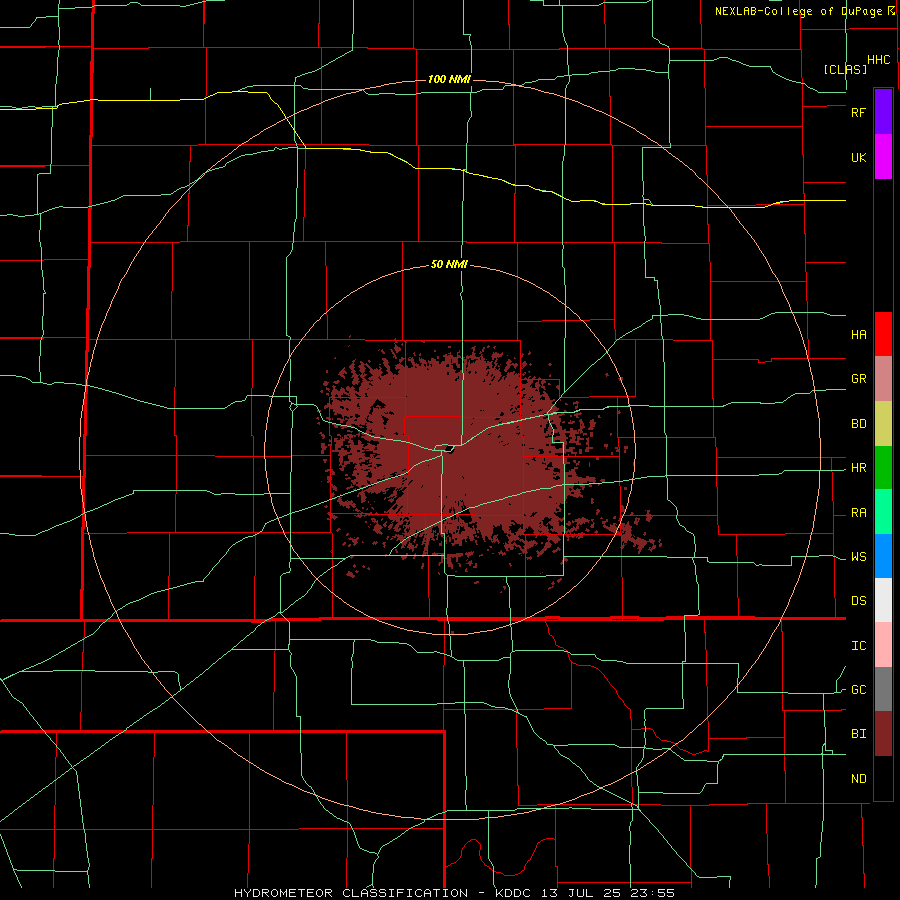Click the WS blue legend swatch
Screen dimensions: 900x900
883,556
